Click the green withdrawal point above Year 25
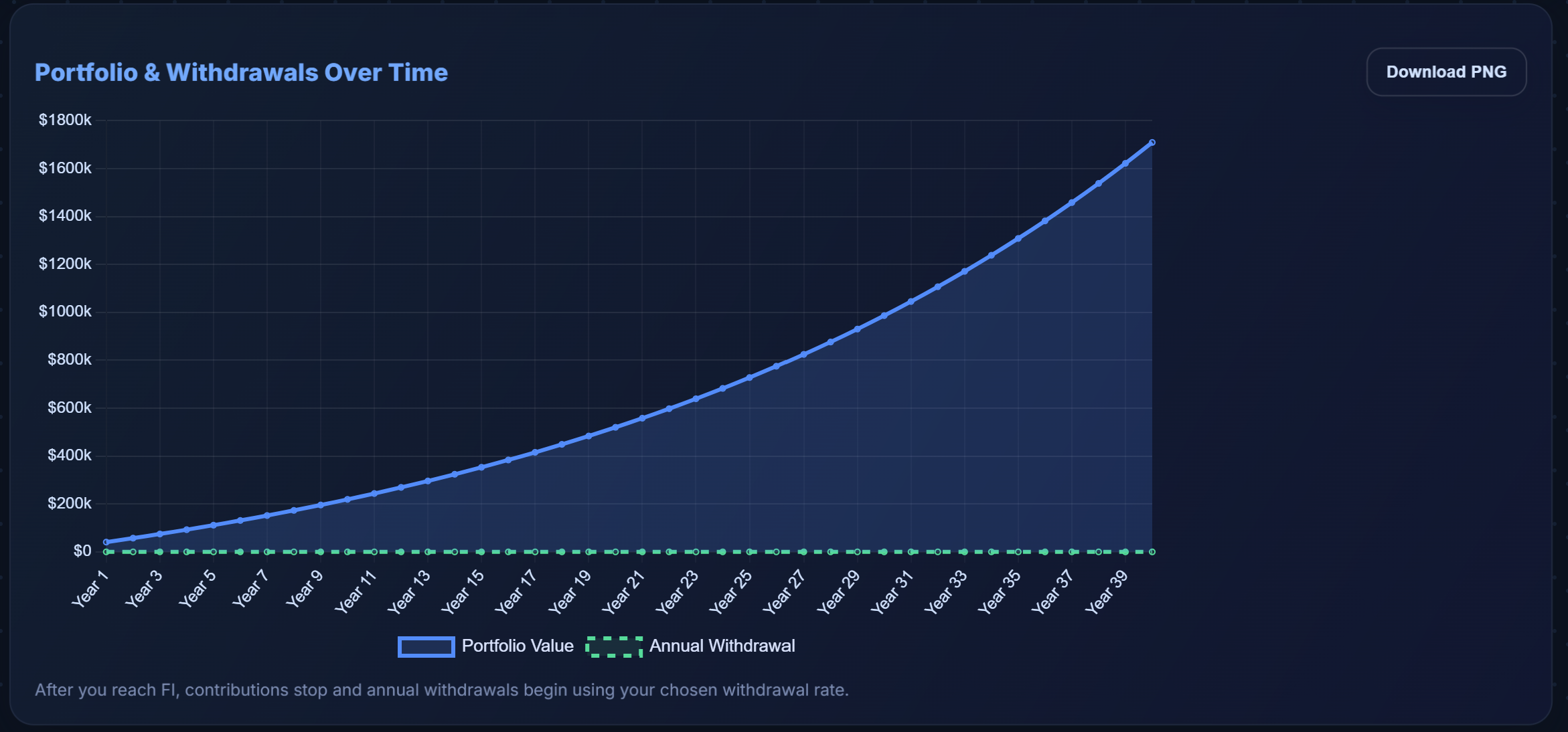Viewport: 1568px width, 732px height. [749, 552]
